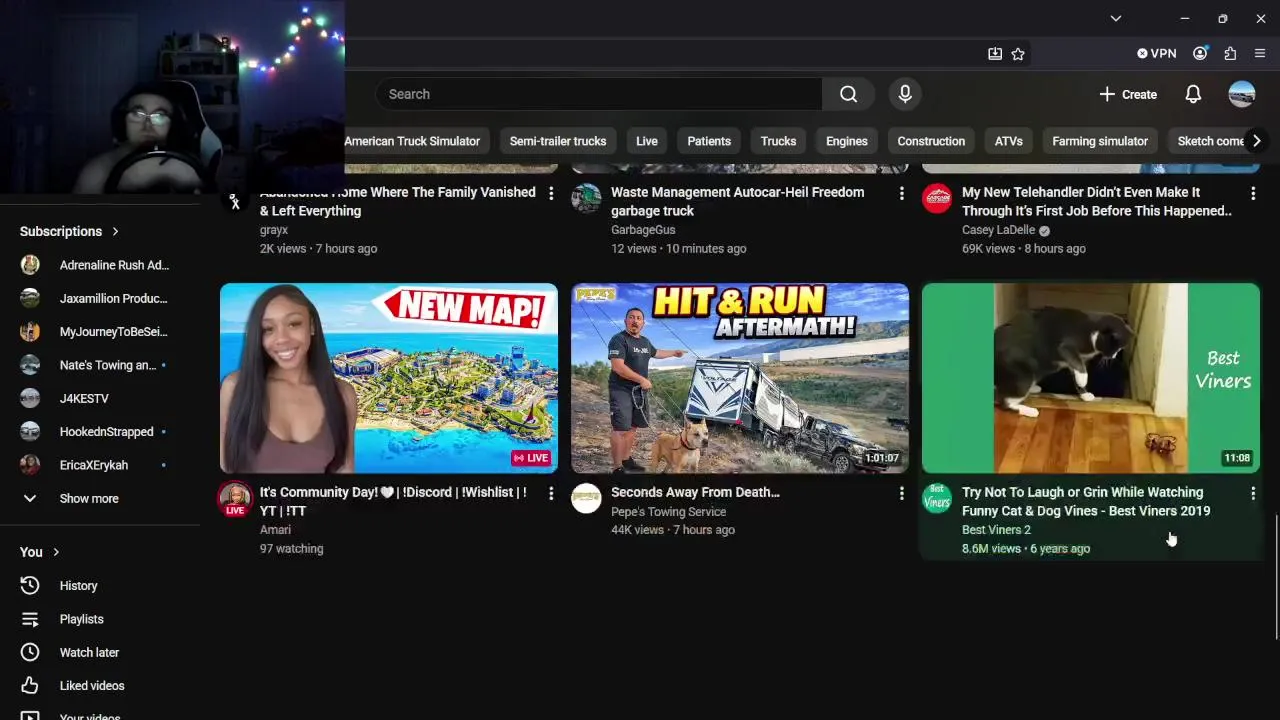This screenshot has width=1280, height=720.
Task: Open Waste Management Autocar-Heil title
Action: [738, 201]
